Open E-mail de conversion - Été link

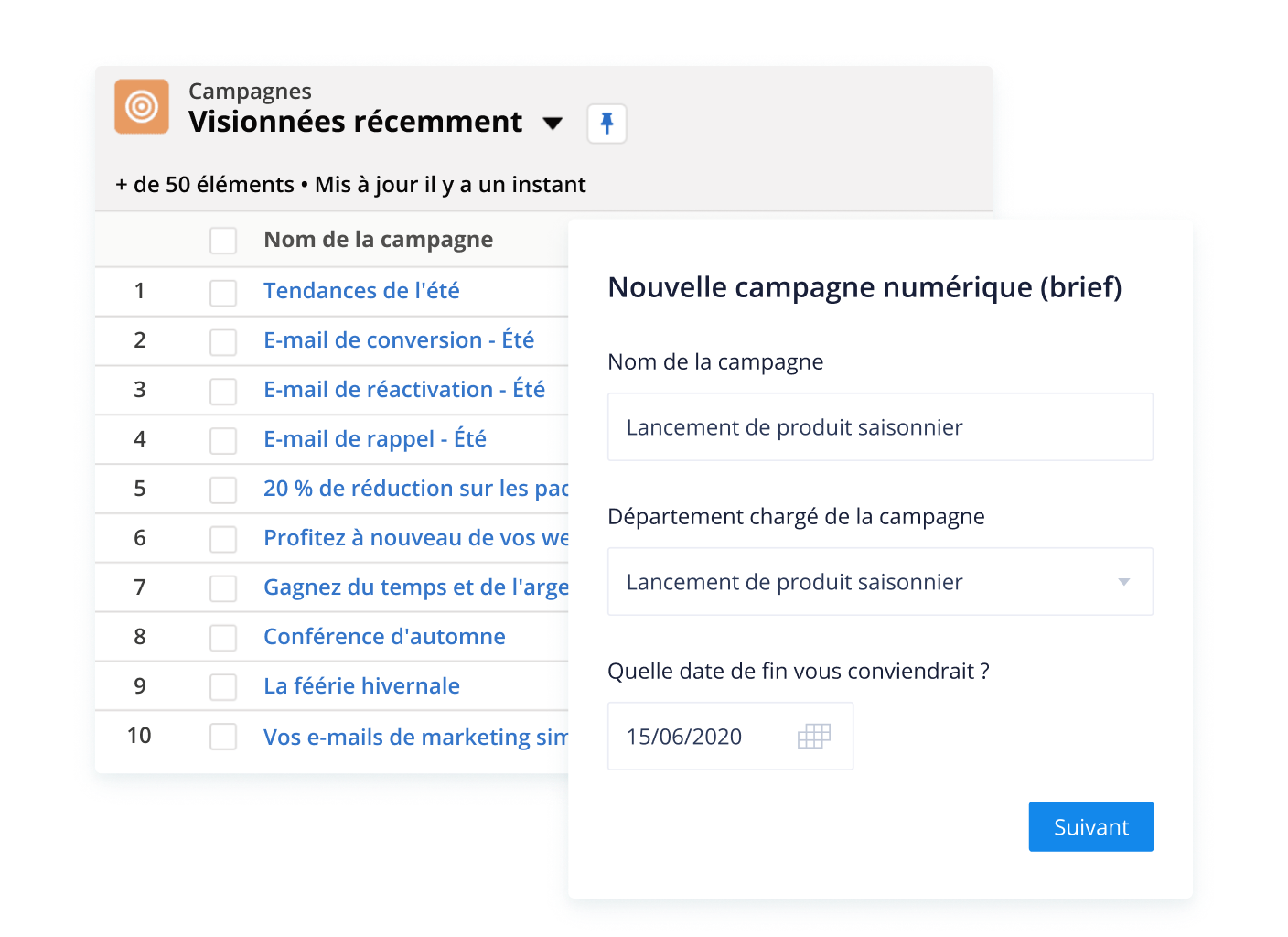click(x=399, y=340)
